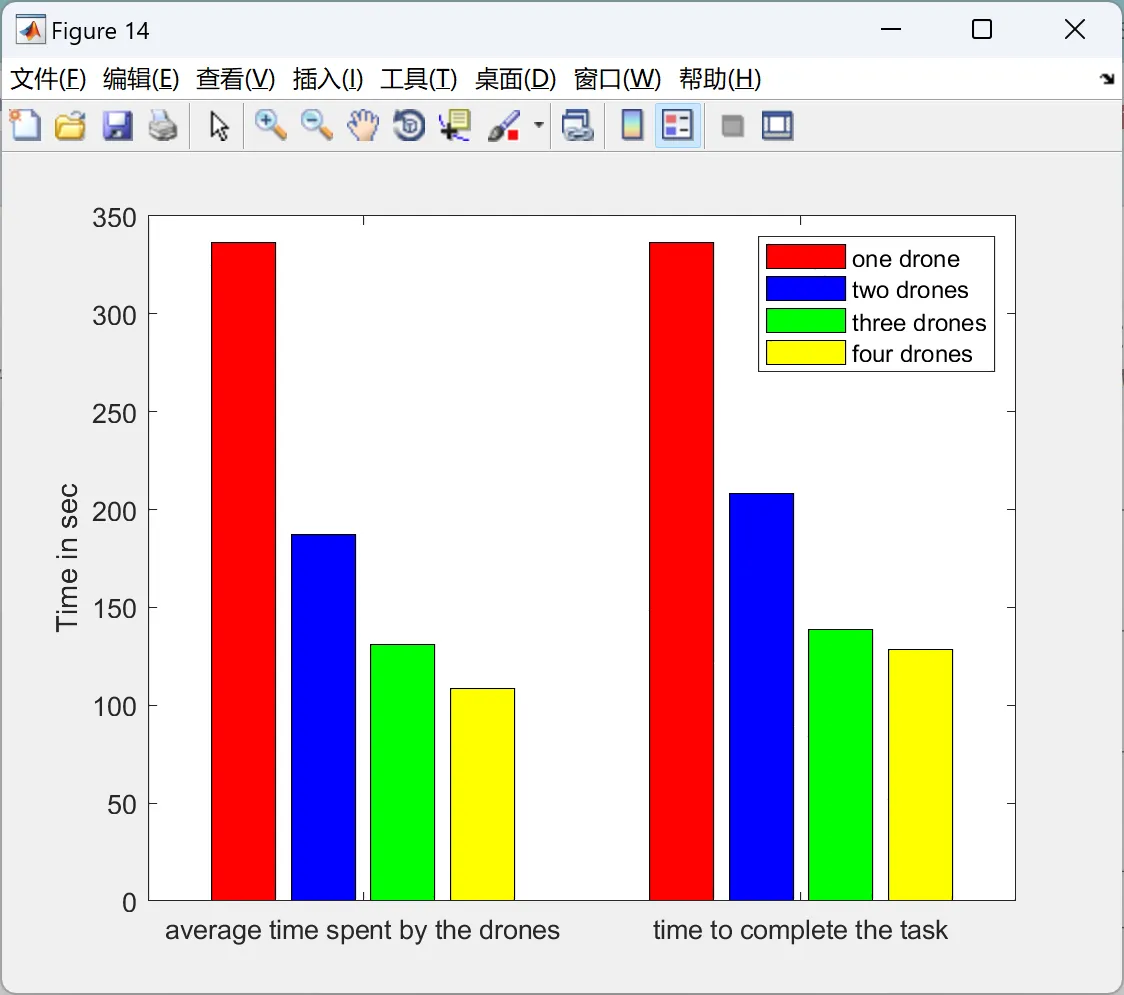Open the 窗口(W) menu
1124x995 pixels.
617,79
